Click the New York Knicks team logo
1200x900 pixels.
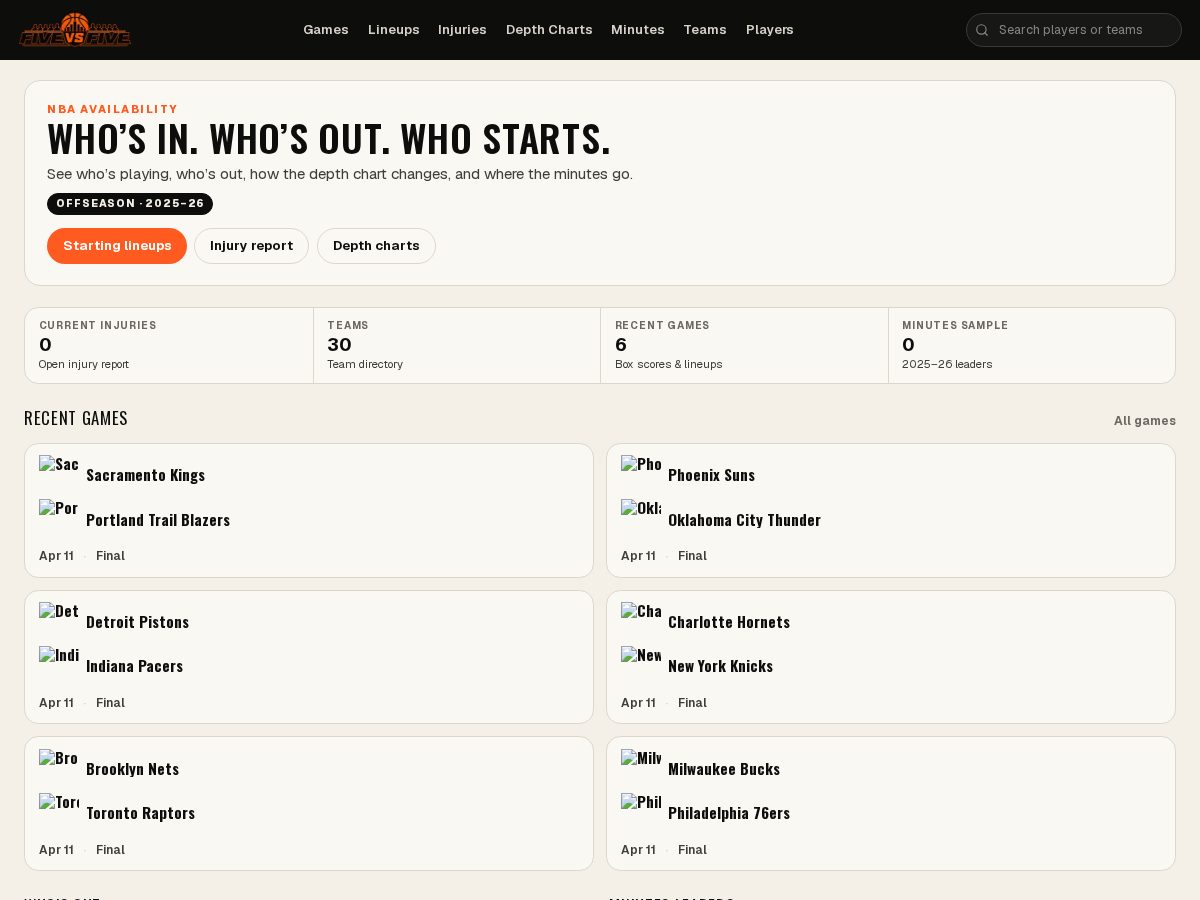click(641, 666)
